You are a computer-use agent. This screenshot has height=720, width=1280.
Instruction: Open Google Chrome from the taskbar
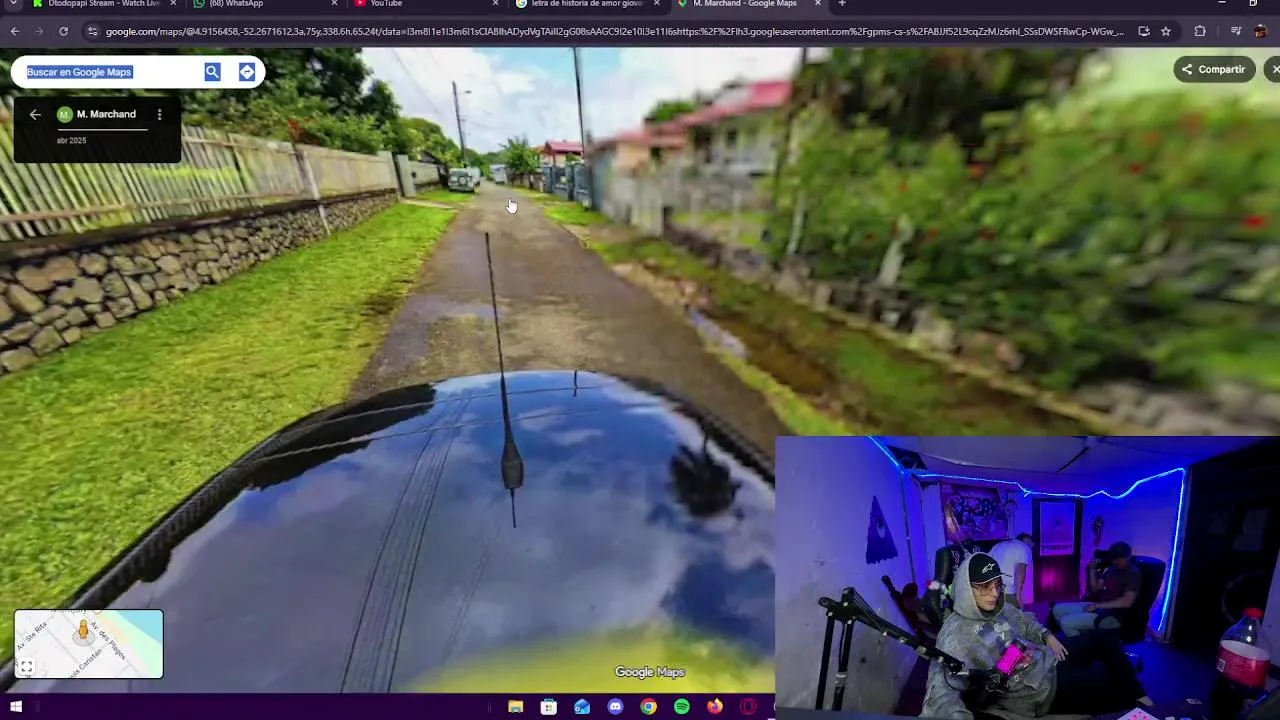pos(648,707)
